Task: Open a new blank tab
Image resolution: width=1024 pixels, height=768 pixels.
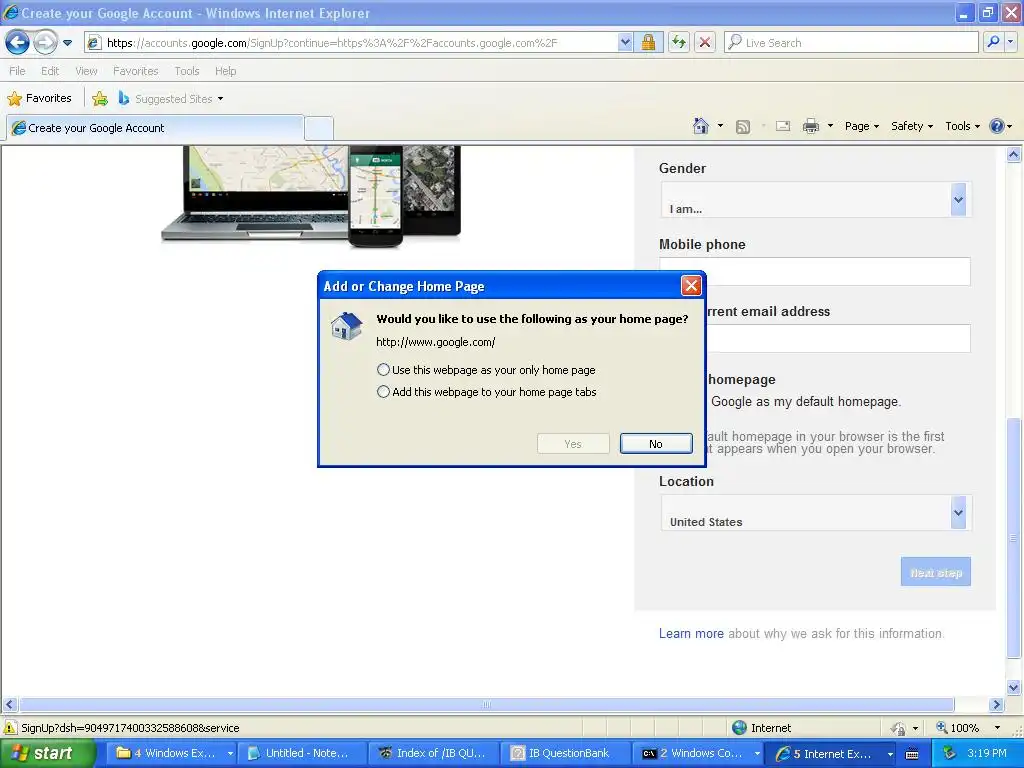Action: (319, 129)
